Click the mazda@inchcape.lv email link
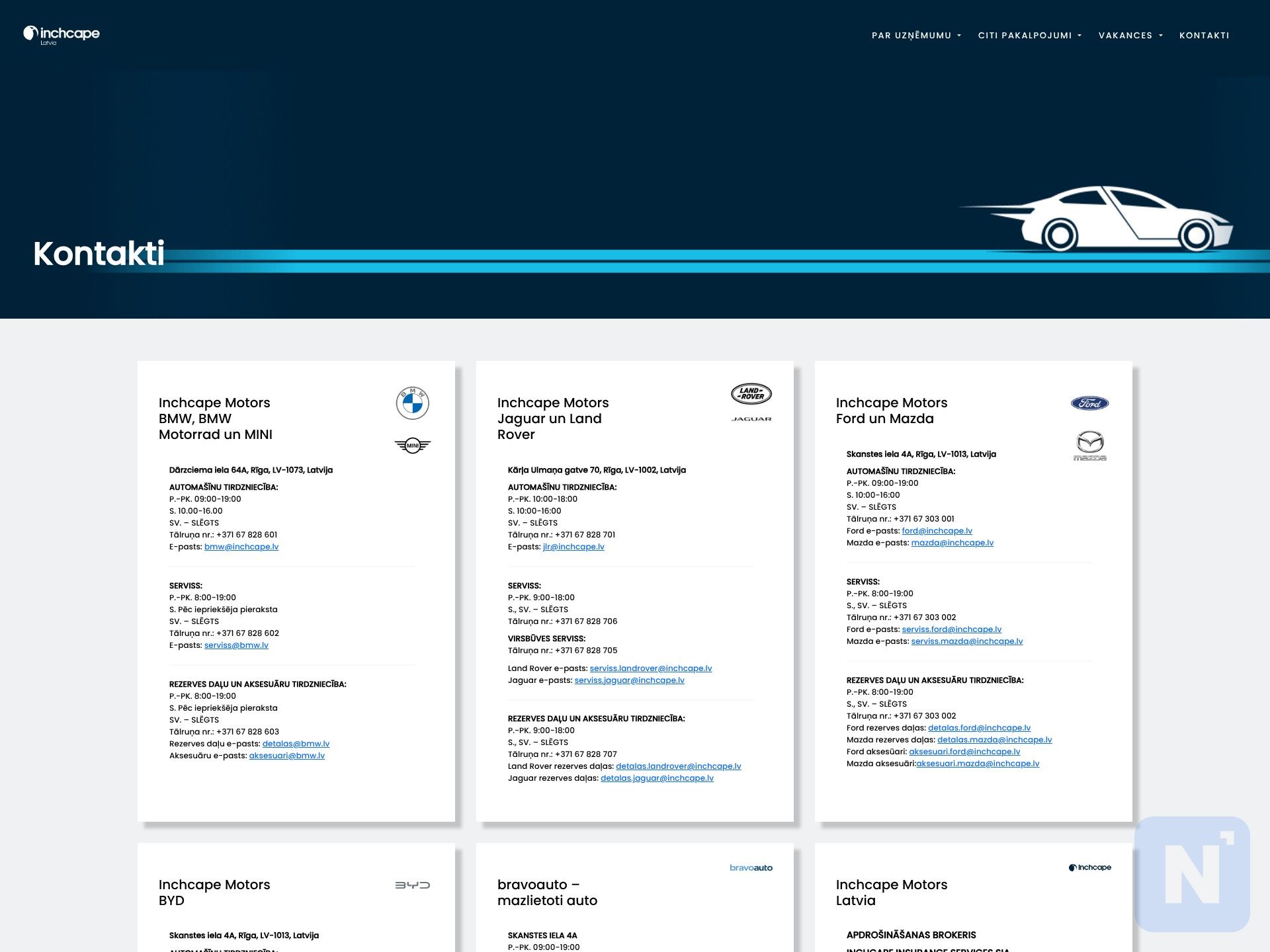 coord(952,543)
